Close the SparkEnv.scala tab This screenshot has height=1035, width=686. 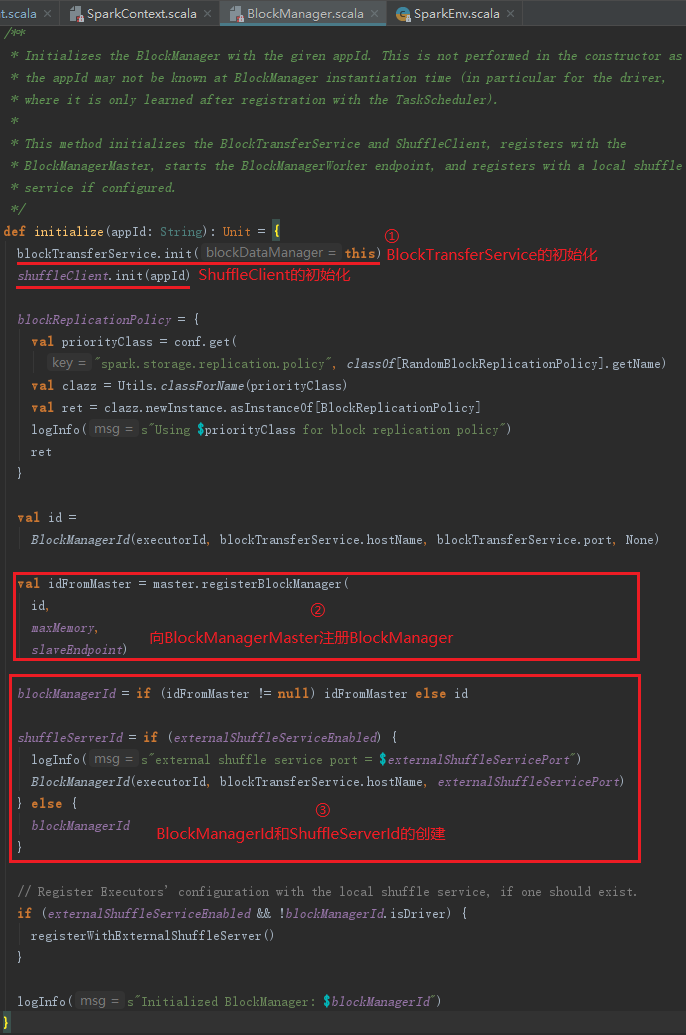(x=510, y=13)
